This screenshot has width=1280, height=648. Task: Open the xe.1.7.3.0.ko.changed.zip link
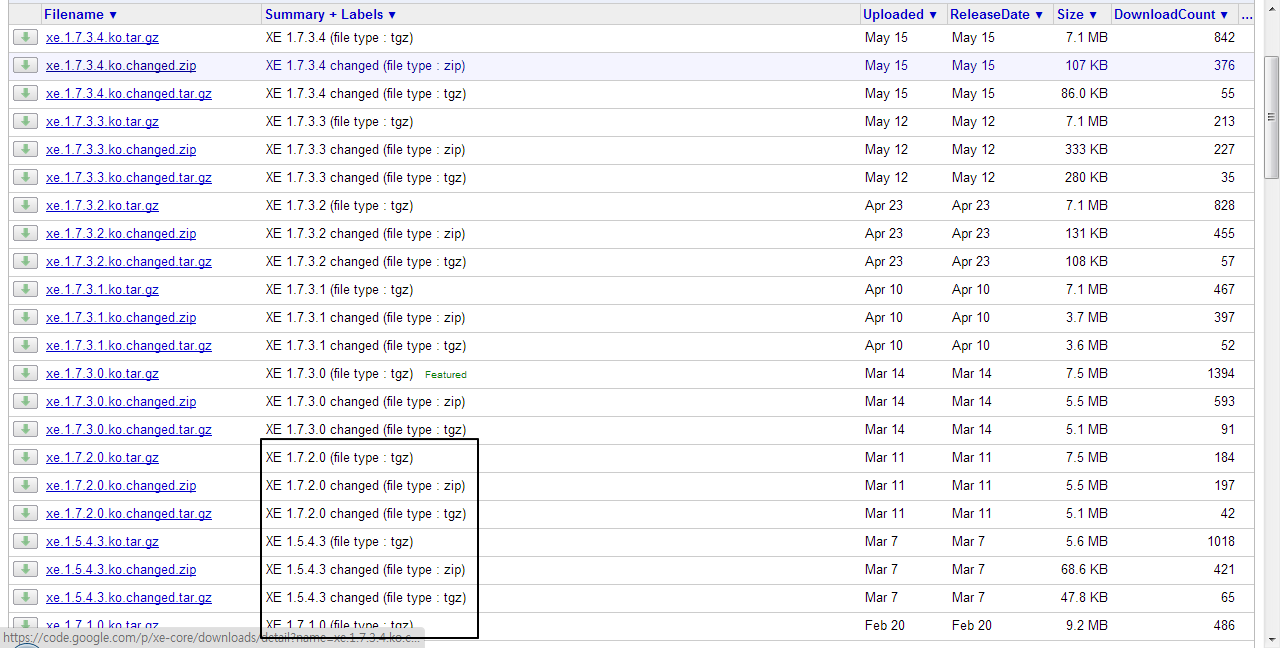[x=120, y=401]
